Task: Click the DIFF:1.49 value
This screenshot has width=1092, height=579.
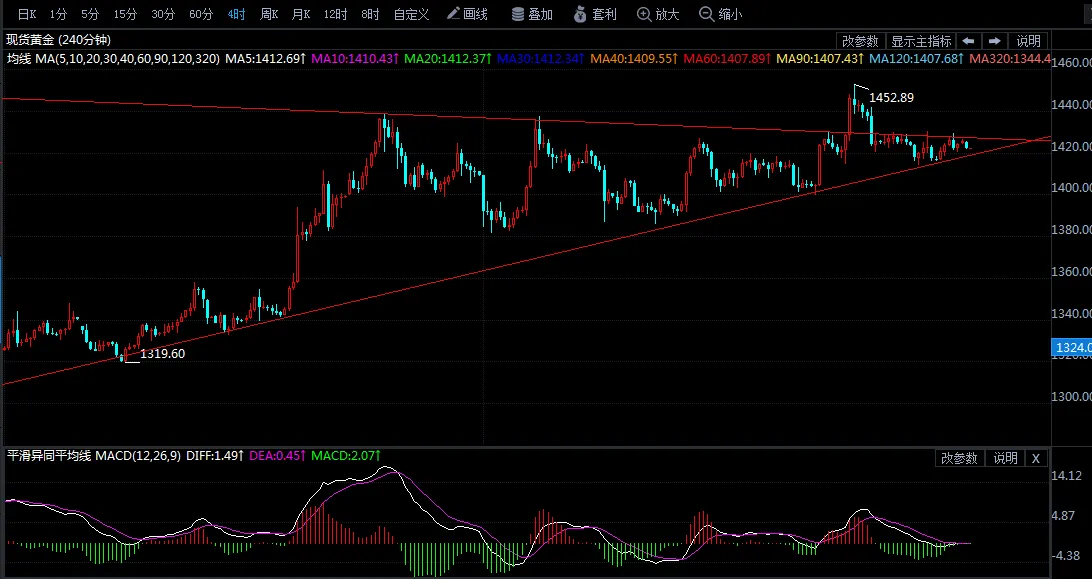Action: 214,456
